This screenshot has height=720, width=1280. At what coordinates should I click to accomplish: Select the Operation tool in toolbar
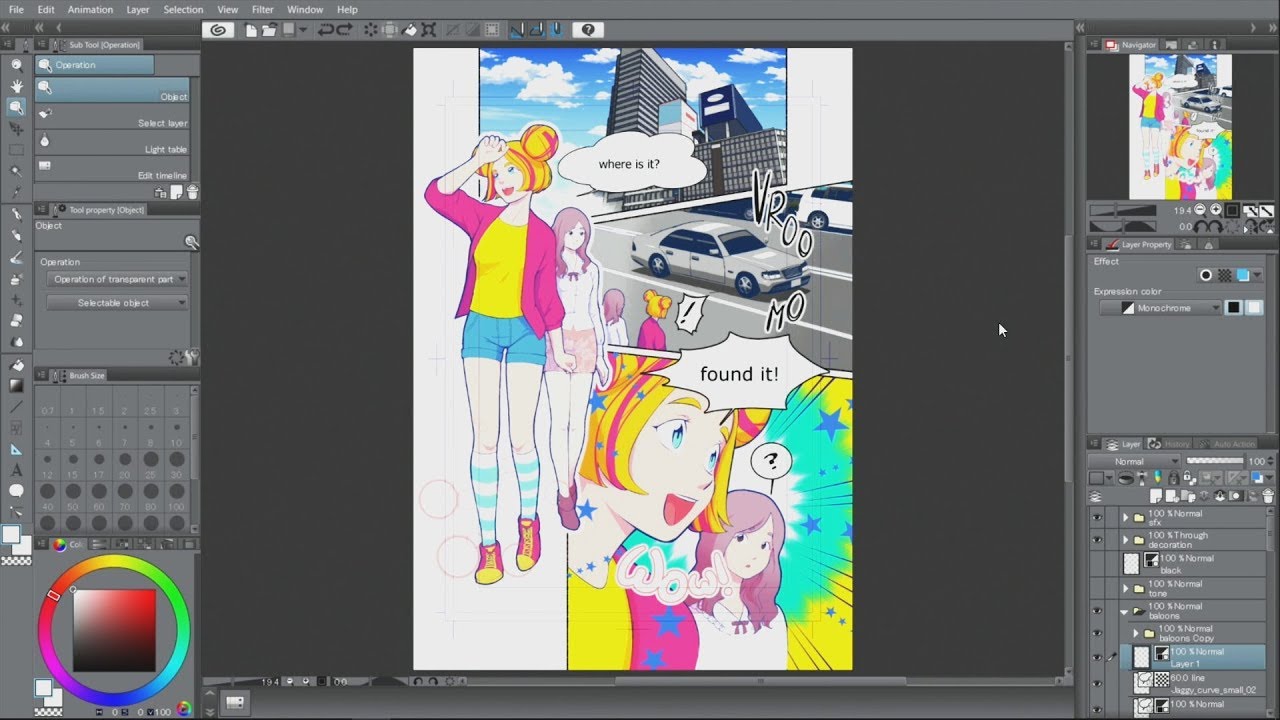click(16, 107)
